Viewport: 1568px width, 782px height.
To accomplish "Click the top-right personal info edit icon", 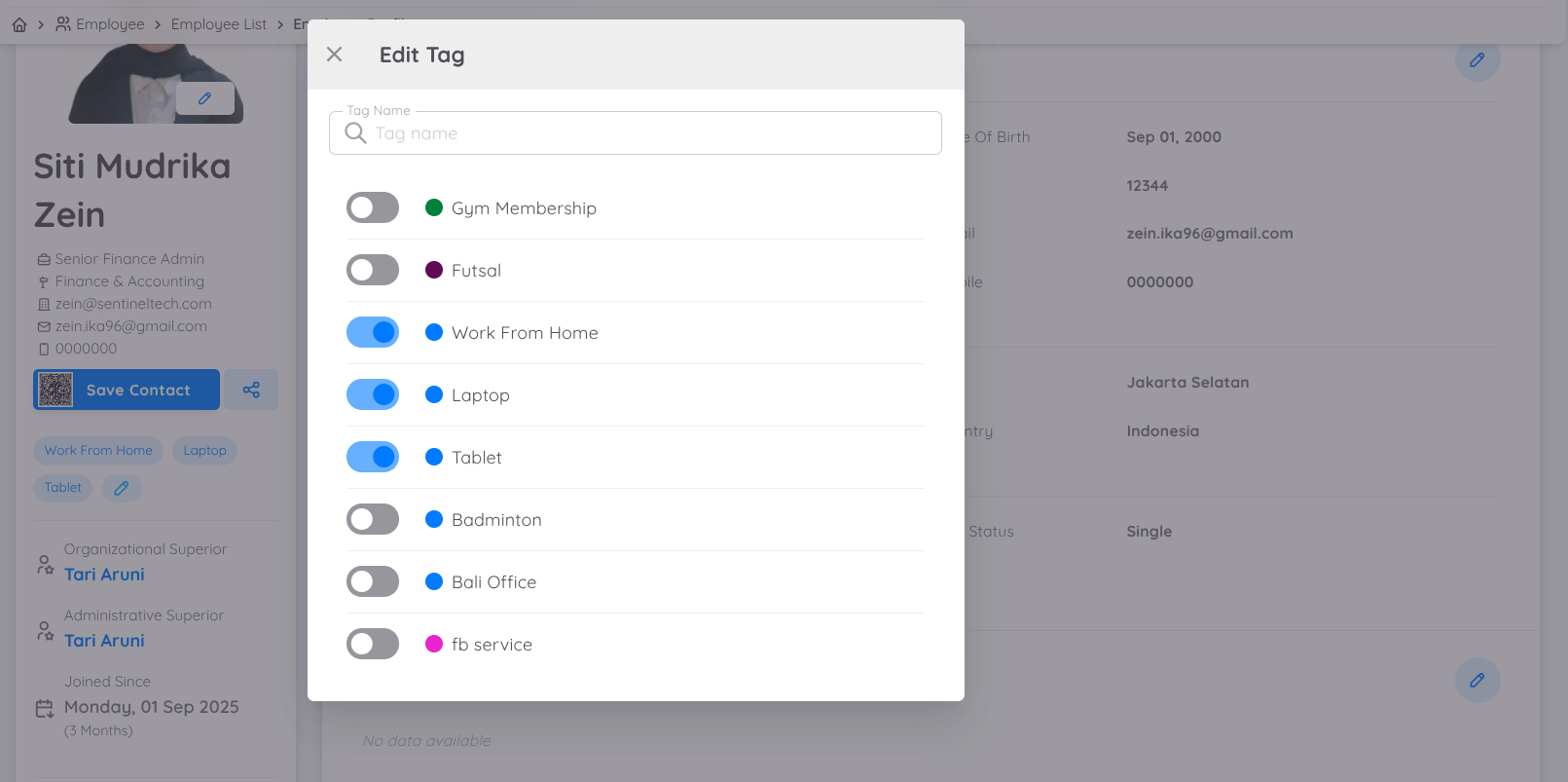I will coord(1477,60).
